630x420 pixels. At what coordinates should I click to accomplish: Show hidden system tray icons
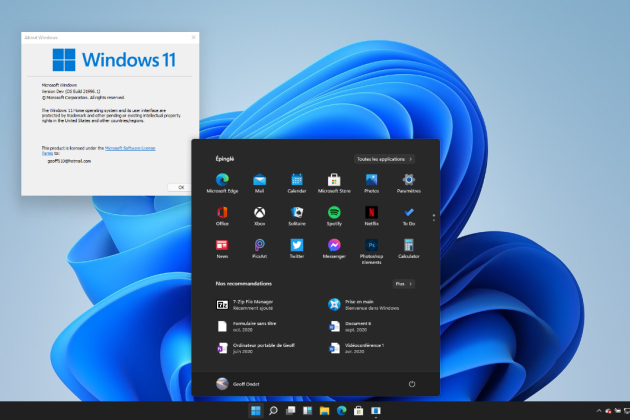click(x=599, y=411)
